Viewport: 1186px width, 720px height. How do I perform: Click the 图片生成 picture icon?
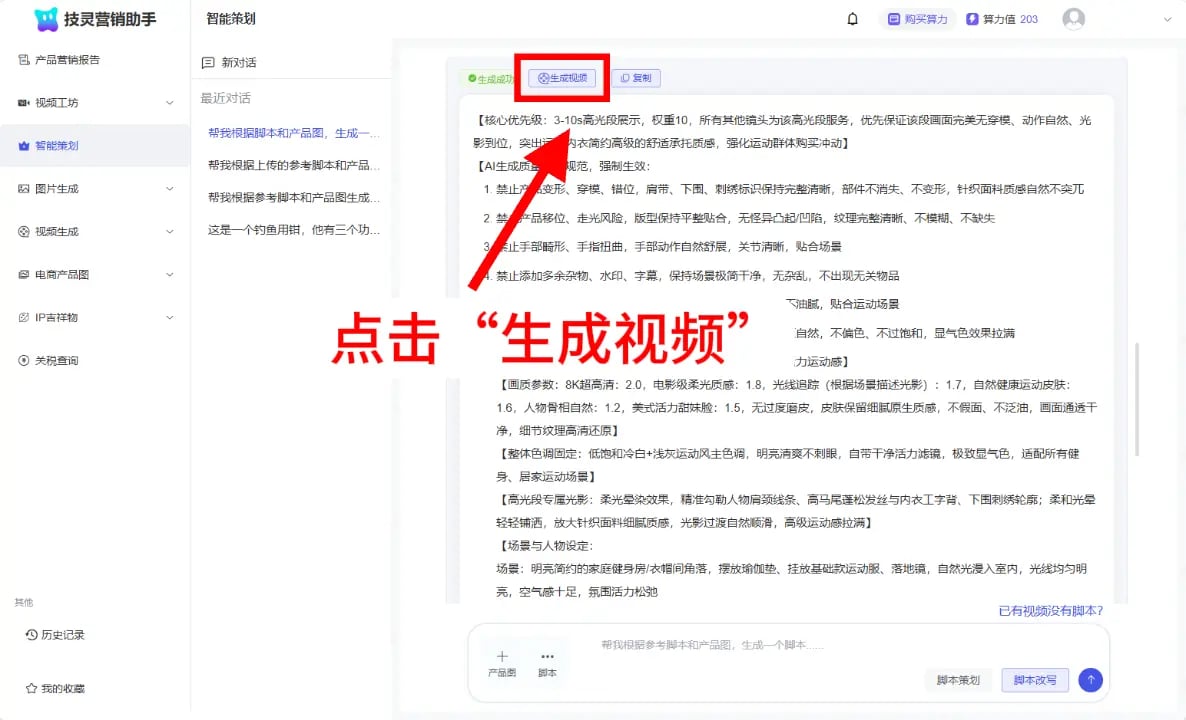pos(23,188)
